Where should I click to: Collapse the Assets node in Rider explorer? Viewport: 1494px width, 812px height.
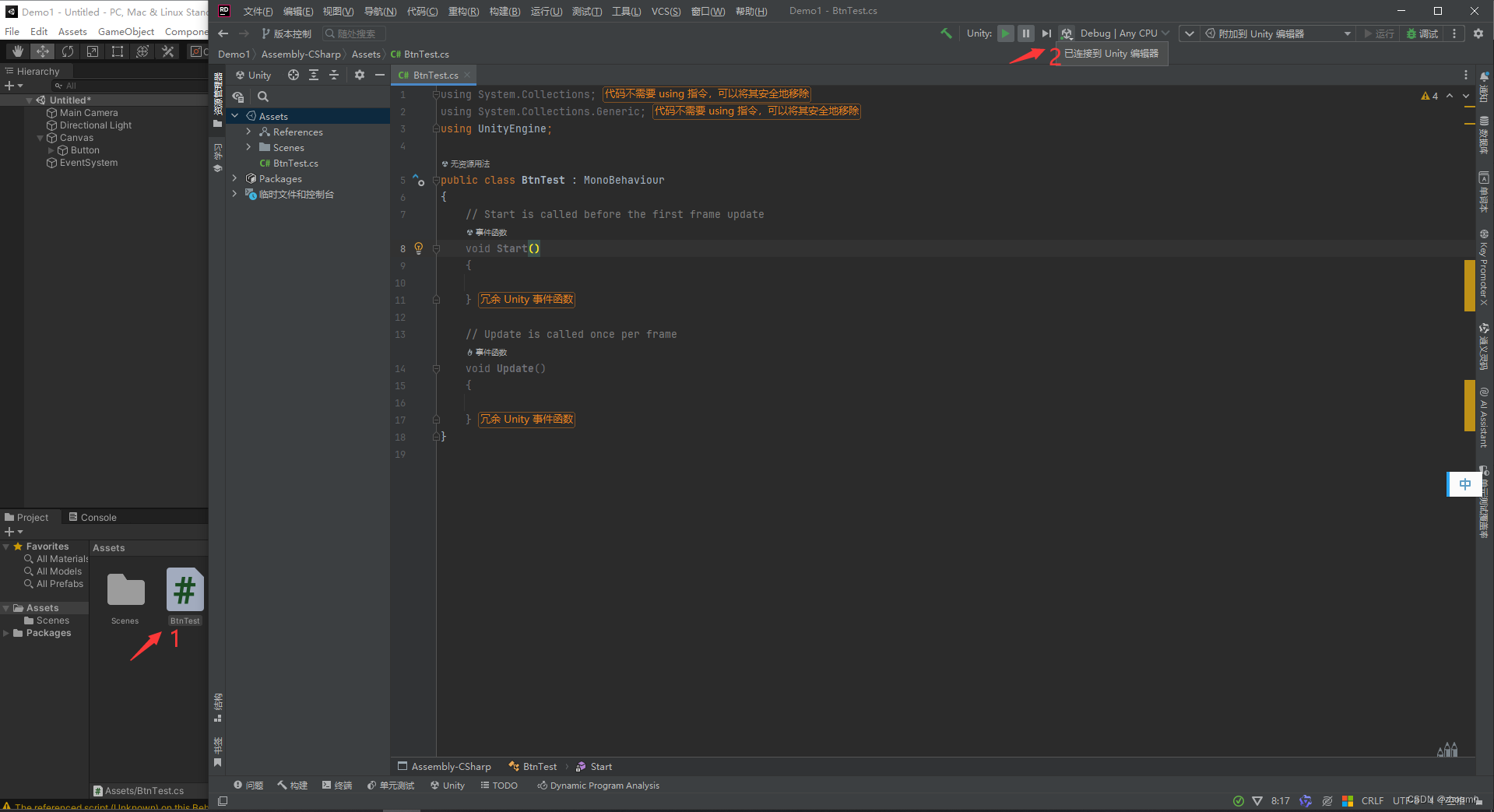pos(235,116)
